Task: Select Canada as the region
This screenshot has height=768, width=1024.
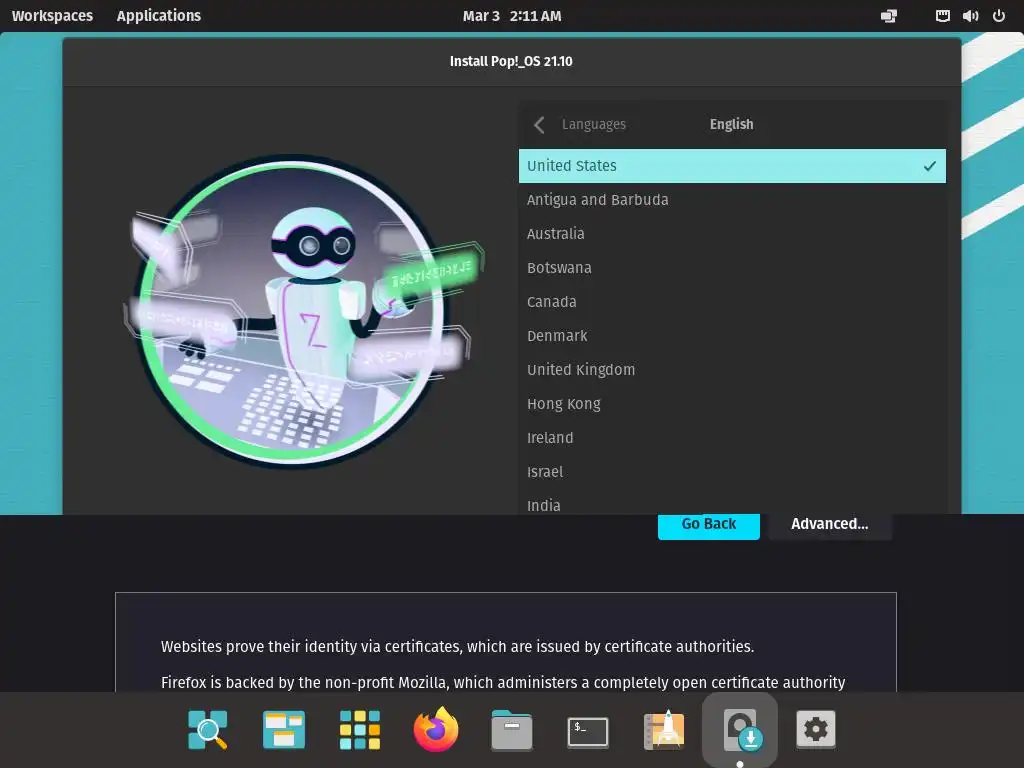Action: [732, 302]
